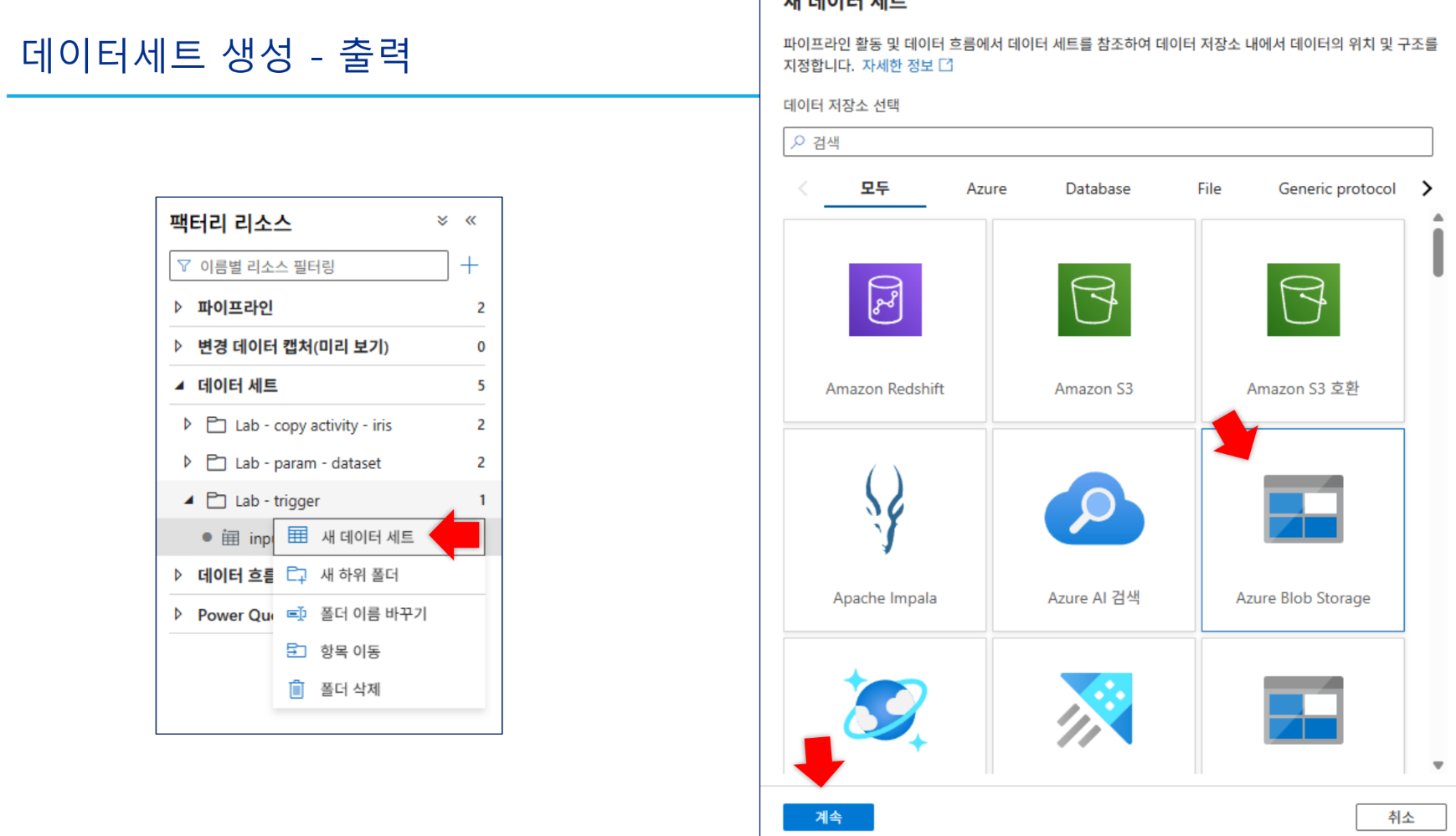Choose 새 데이터 세트 from context menu
This screenshot has width=1456, height=836.
tap(379, 536)
